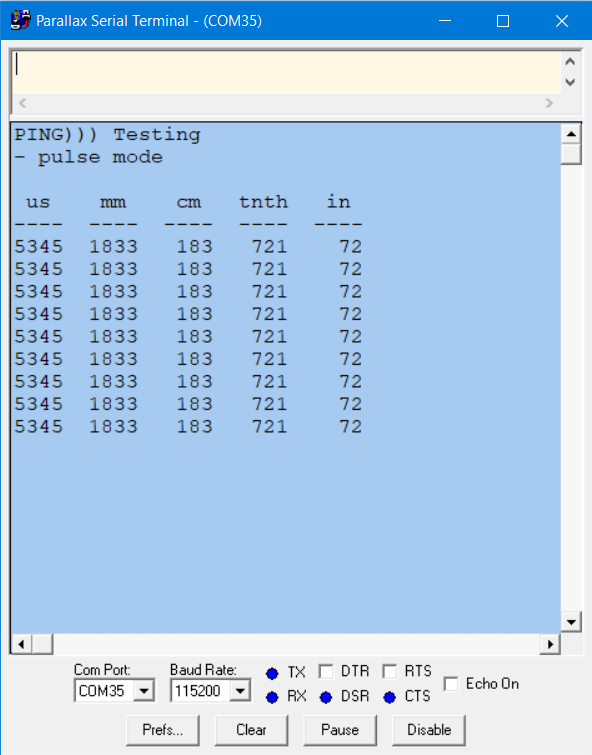Click the Parallax Serial Terminal app icon
This screenshot has height=755, width=592.
20,21
